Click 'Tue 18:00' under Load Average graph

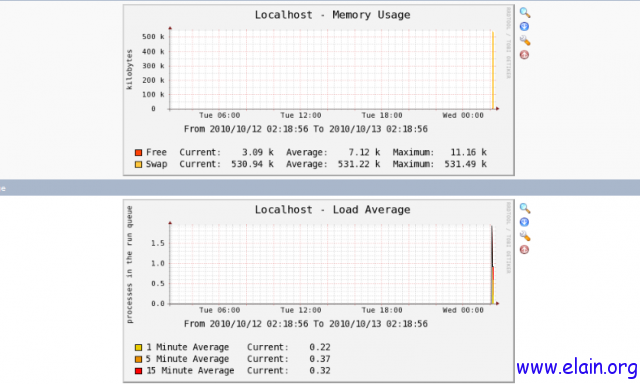tap(382, 310)
